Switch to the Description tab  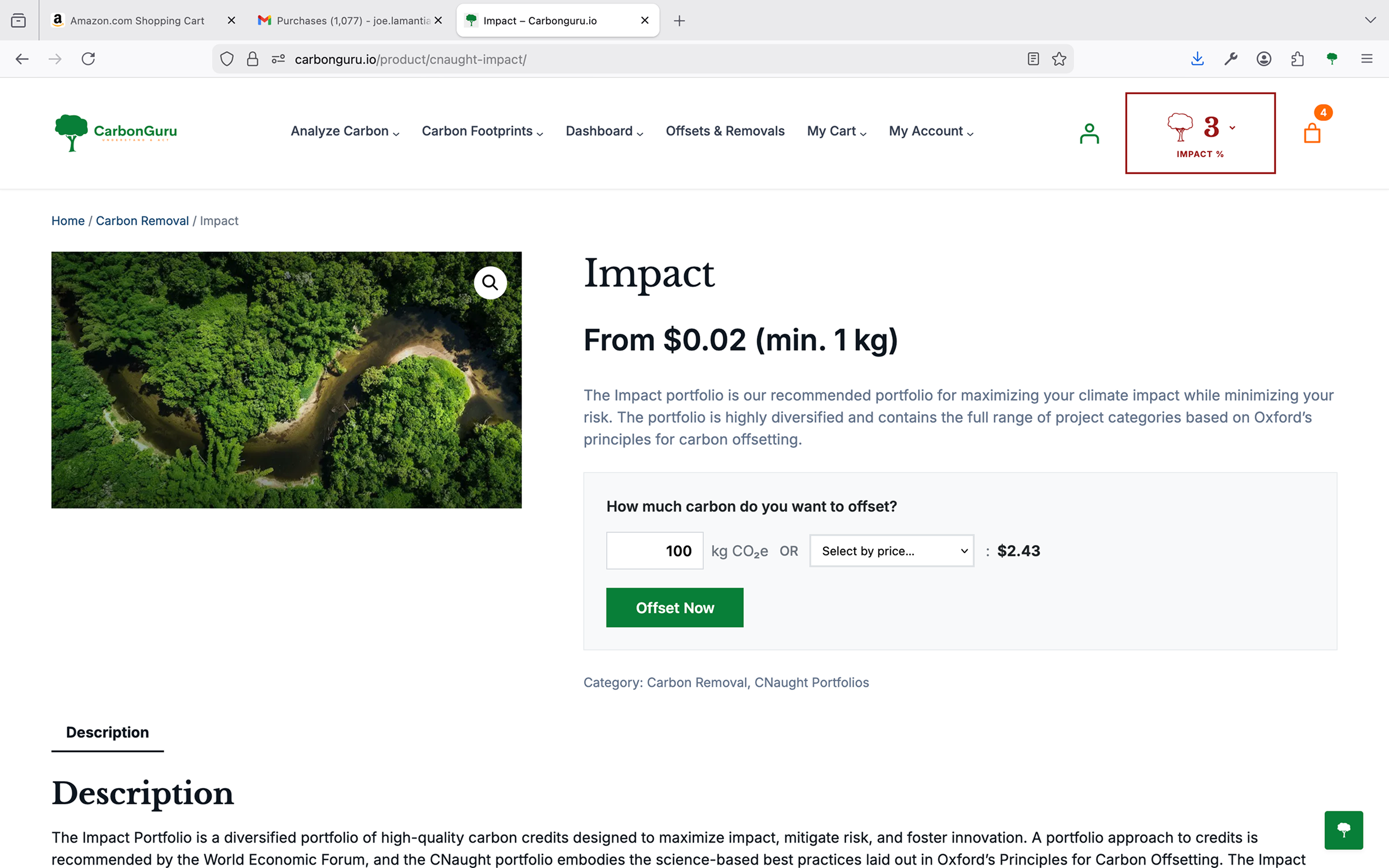(107, 732)
